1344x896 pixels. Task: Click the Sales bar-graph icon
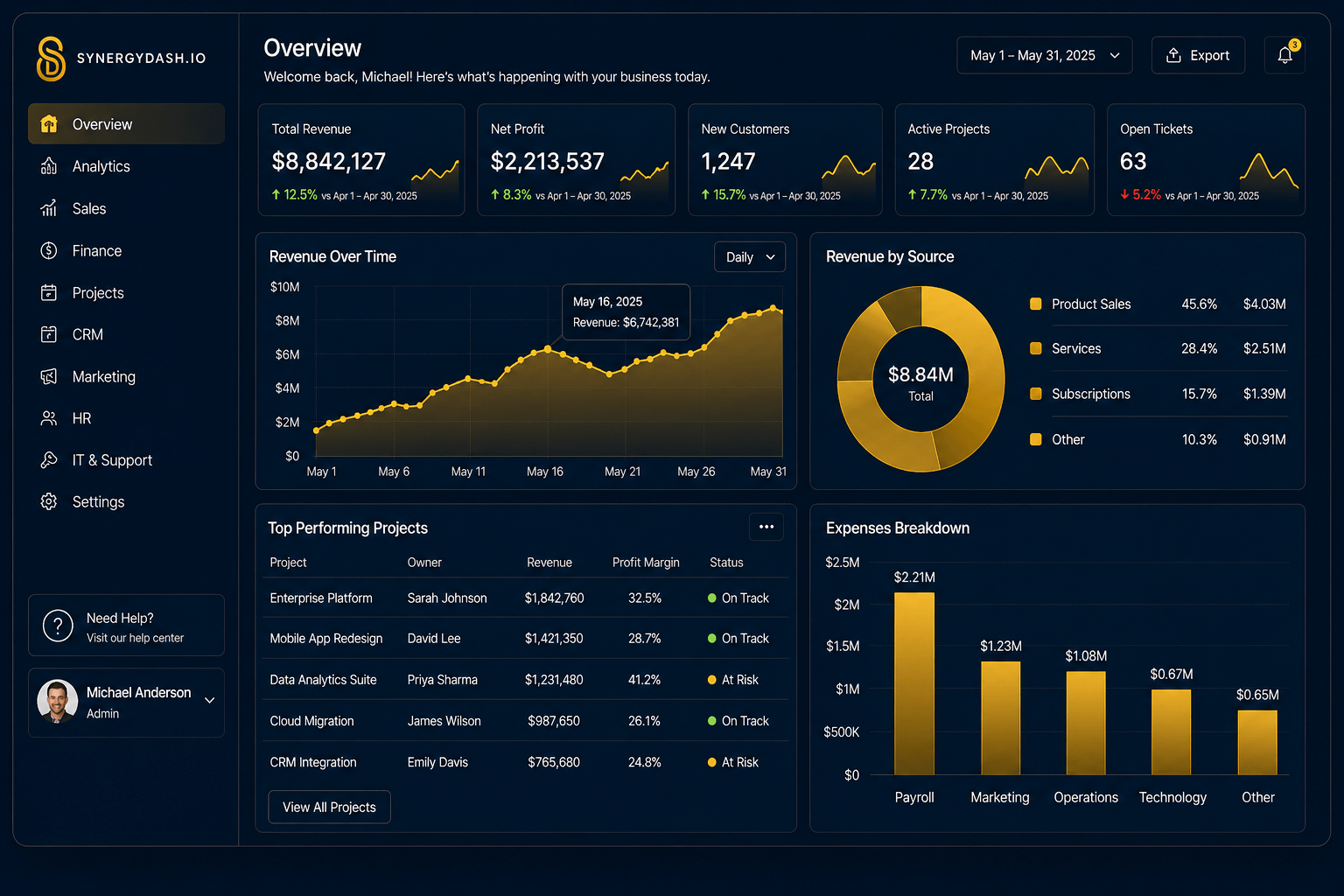pyautogui.click(x=49, y=208)
